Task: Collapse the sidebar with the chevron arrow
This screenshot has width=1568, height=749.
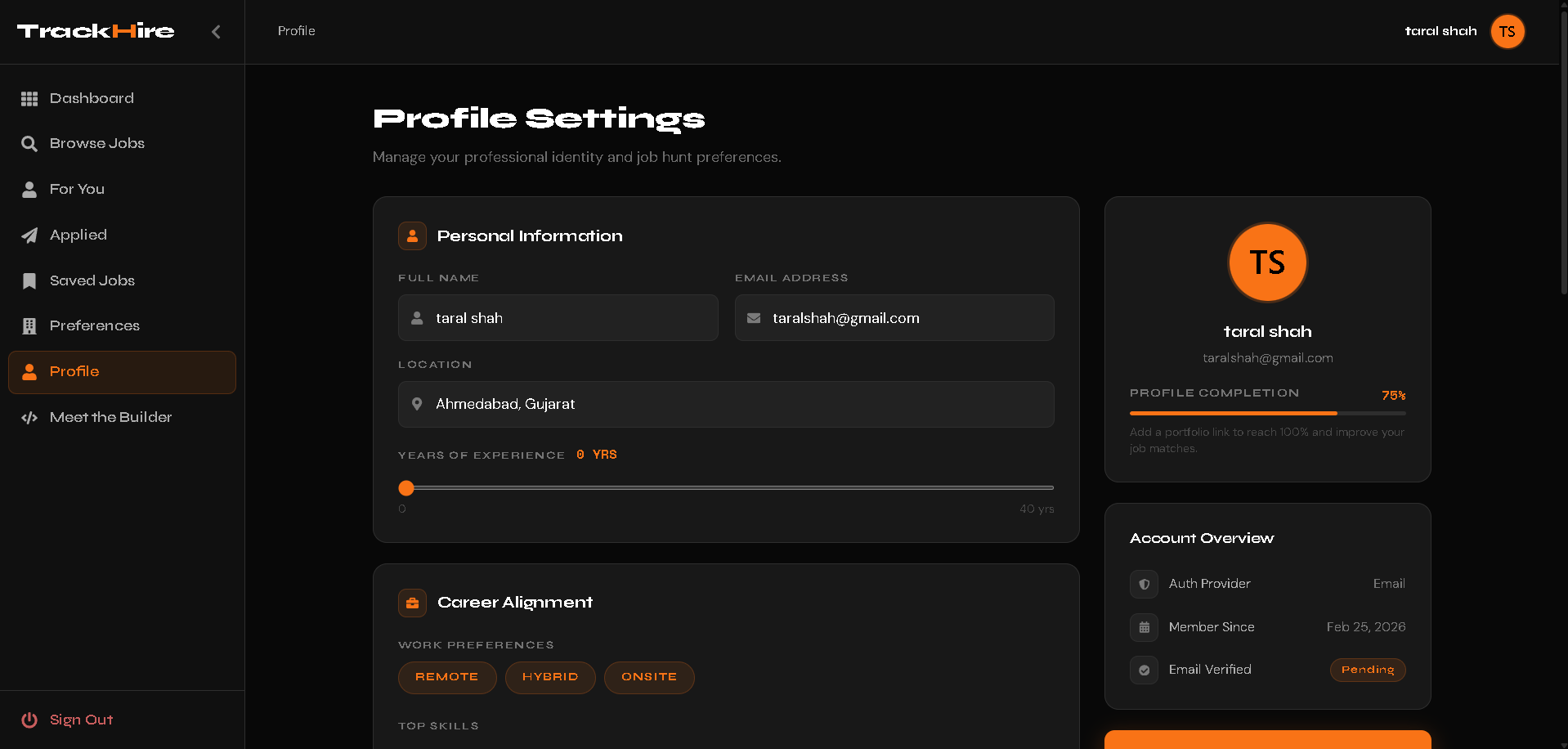Action: 216,32
